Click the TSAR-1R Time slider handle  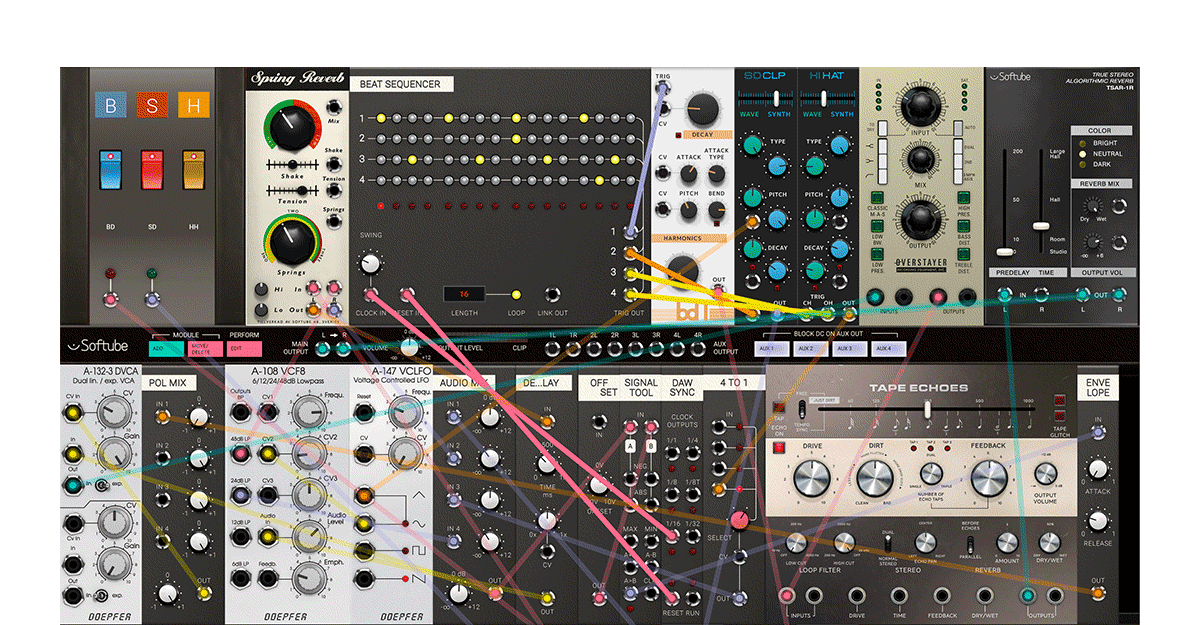coord(1041,227)
